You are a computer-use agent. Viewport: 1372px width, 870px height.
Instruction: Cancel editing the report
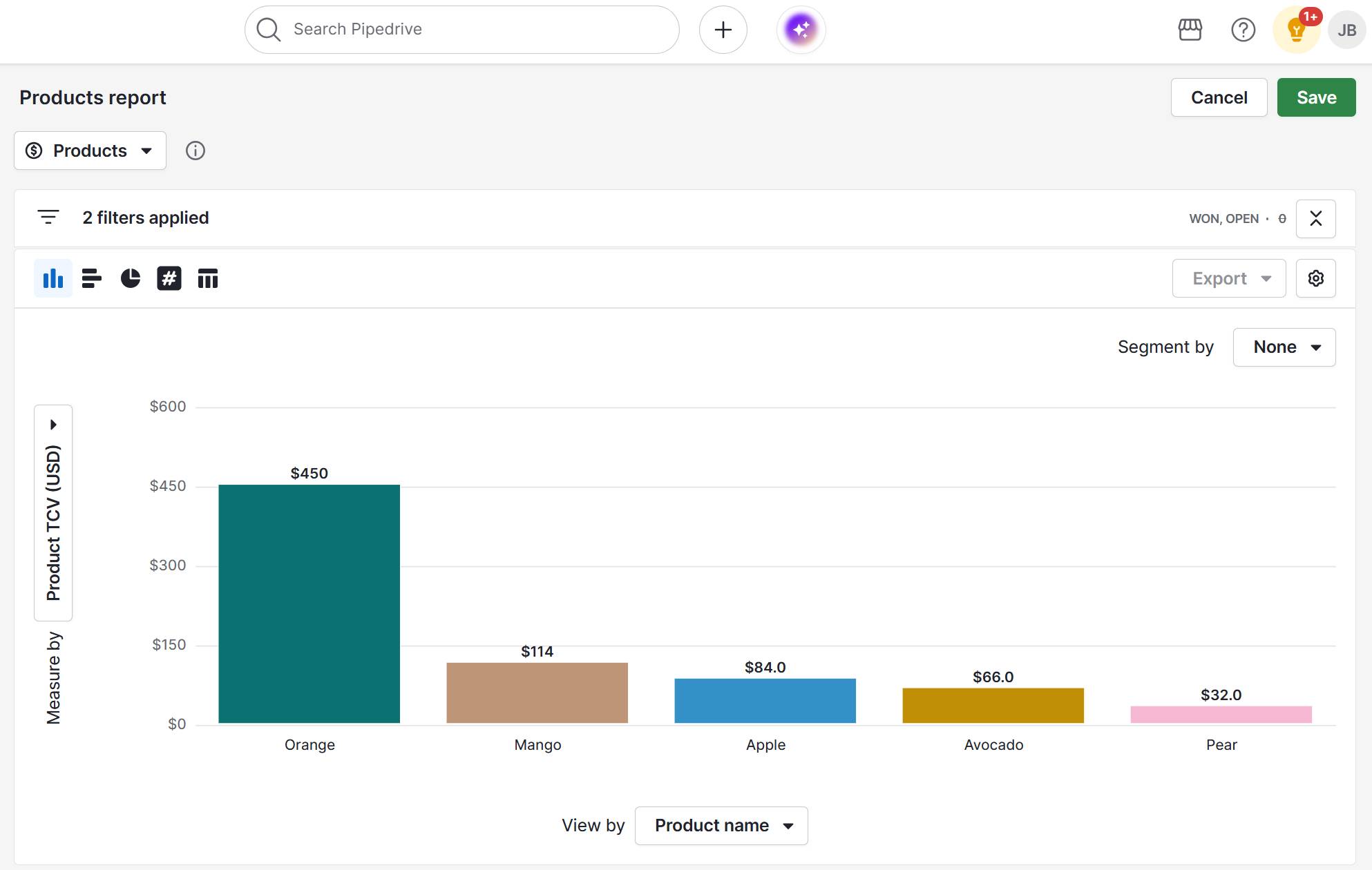coord(1219,97)
